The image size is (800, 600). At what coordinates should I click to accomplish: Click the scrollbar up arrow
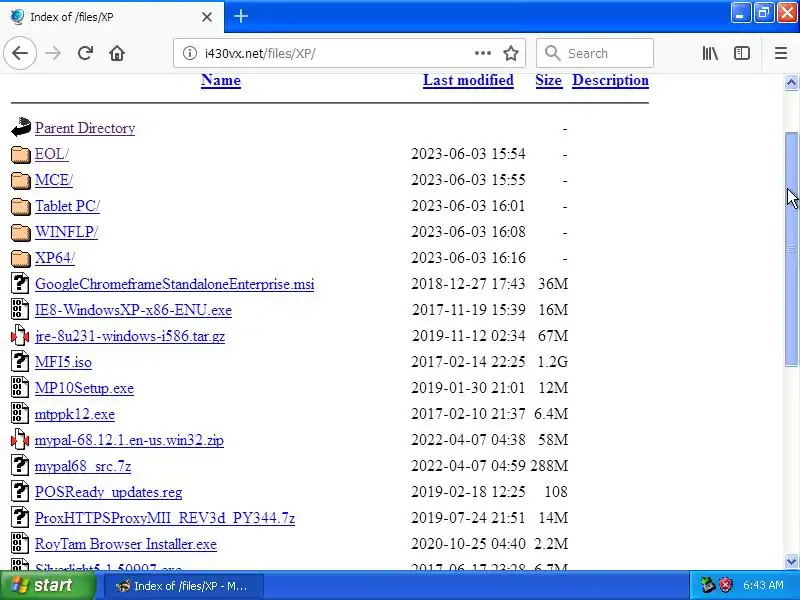791,82
